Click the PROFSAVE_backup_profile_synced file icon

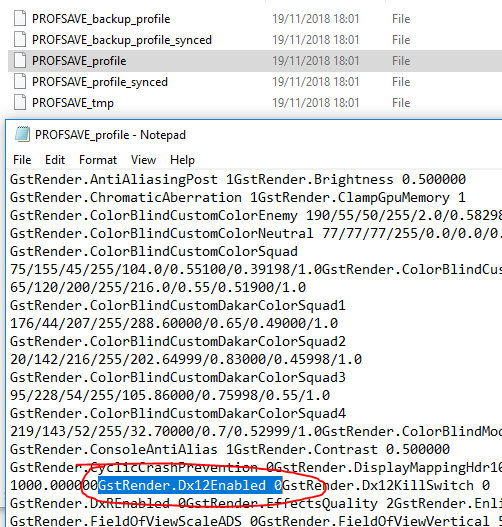(20, 39)
